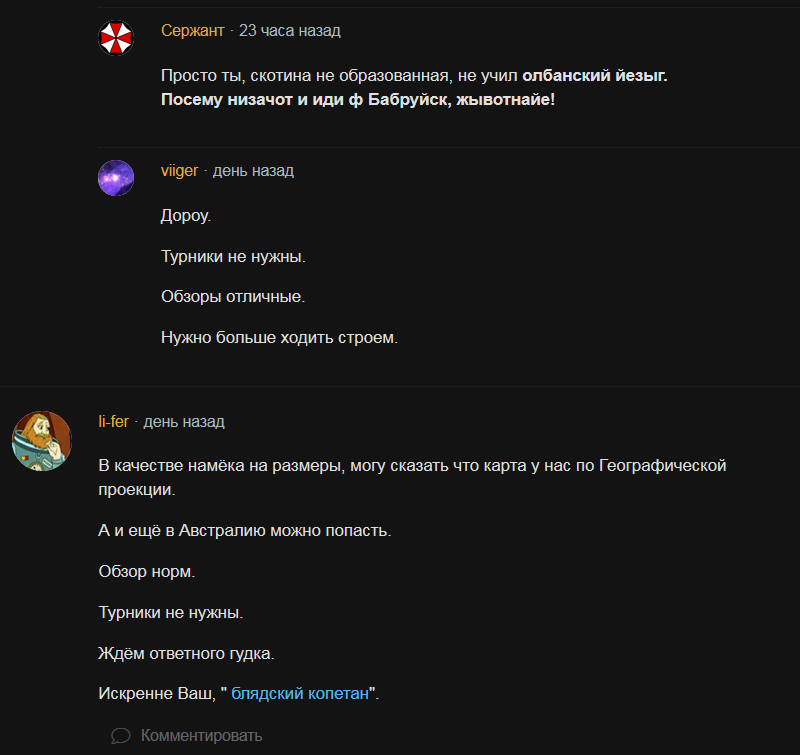The image size is (800, 755).
Task: Click the "Обзор норм." line
Action: click(x=146, y=571)
